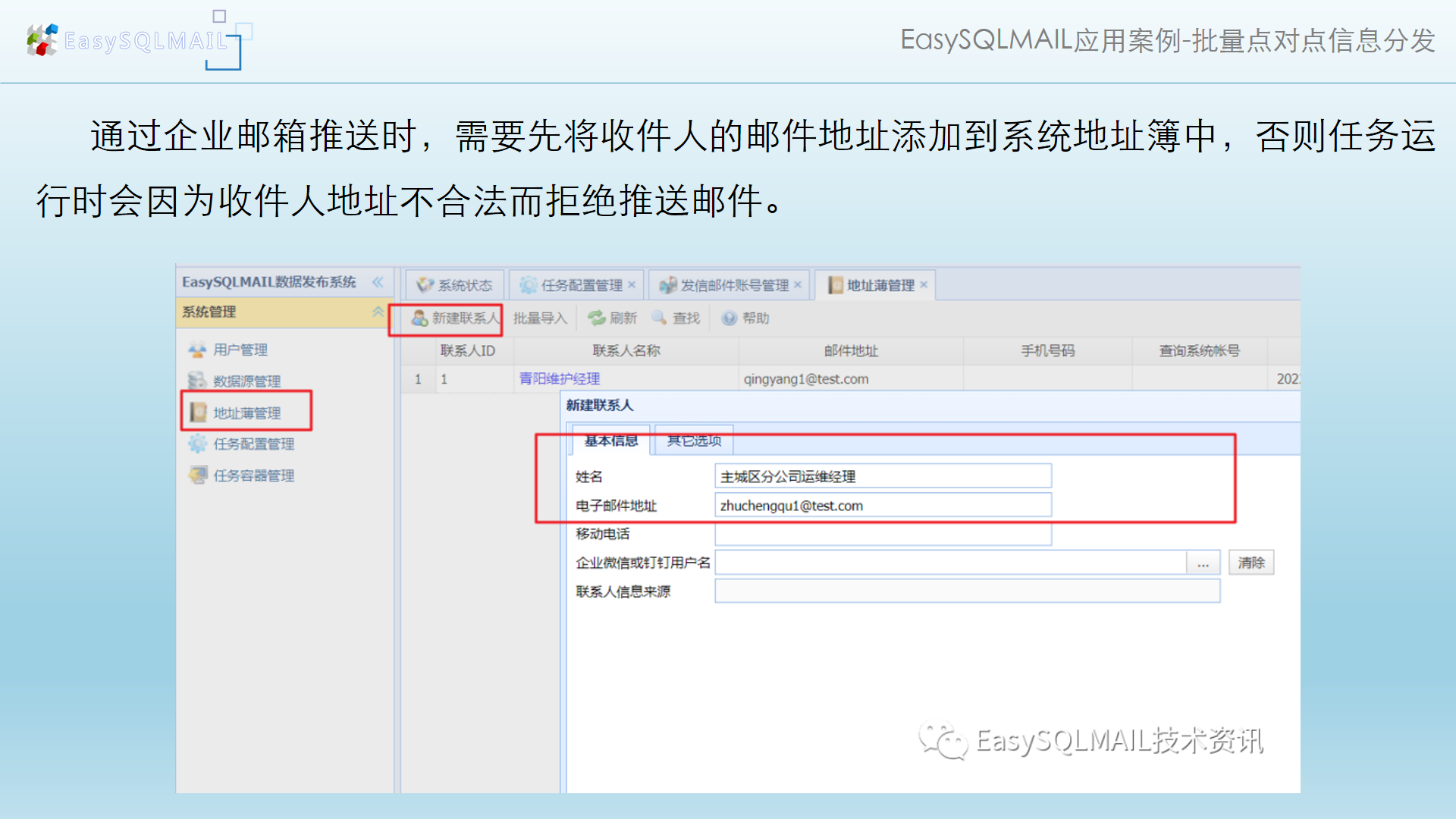Click the 联系人信息来源 input field

968,591
